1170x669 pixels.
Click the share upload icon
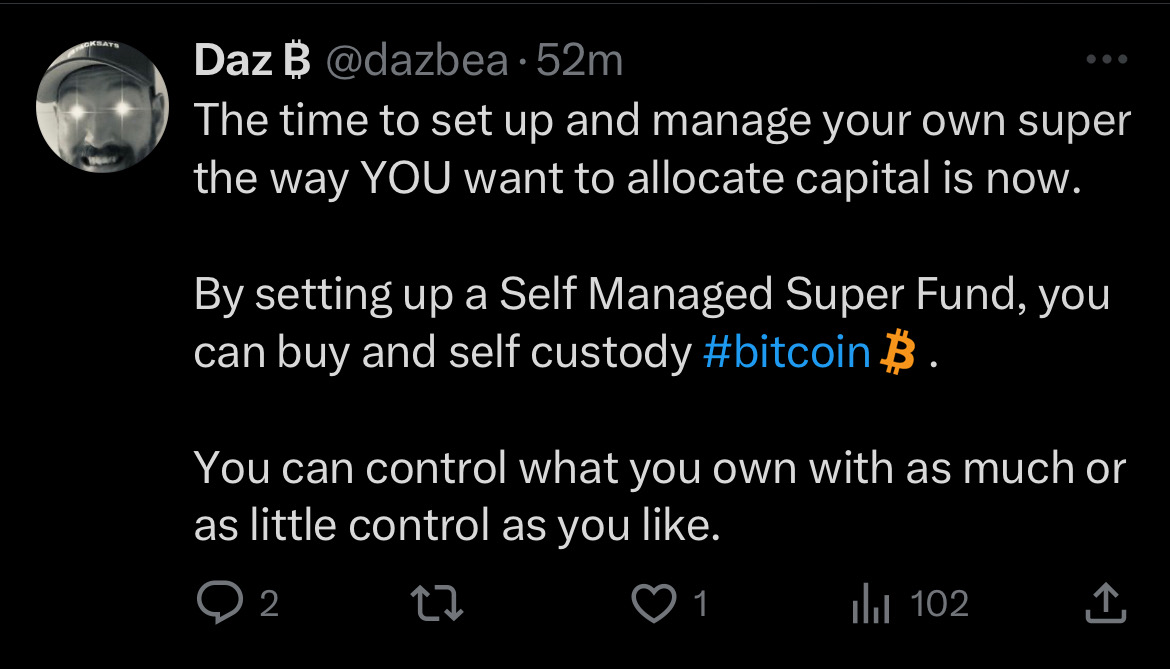[x=1105, y=604]
